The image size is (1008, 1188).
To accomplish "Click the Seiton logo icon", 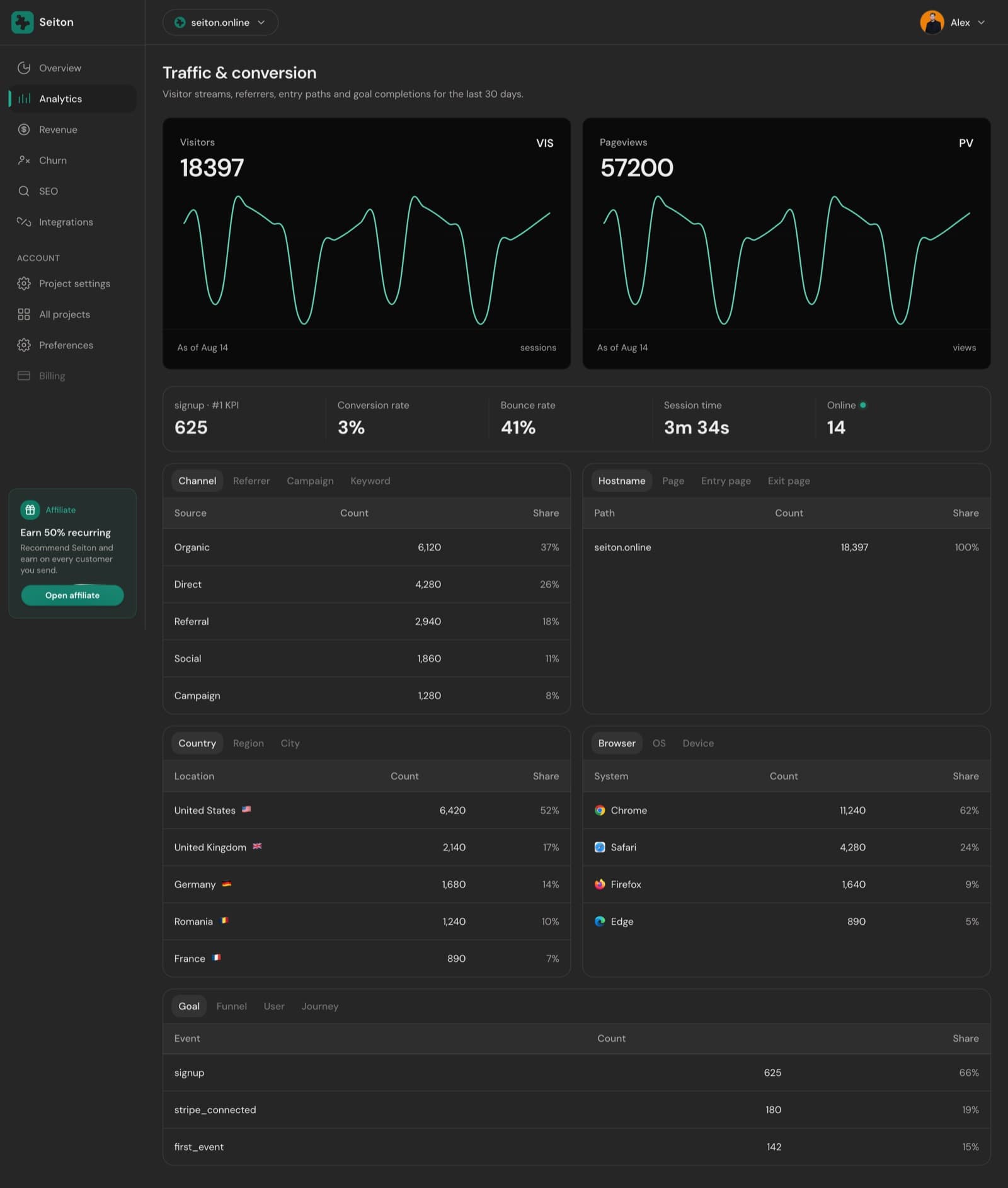I will point(22,22).
